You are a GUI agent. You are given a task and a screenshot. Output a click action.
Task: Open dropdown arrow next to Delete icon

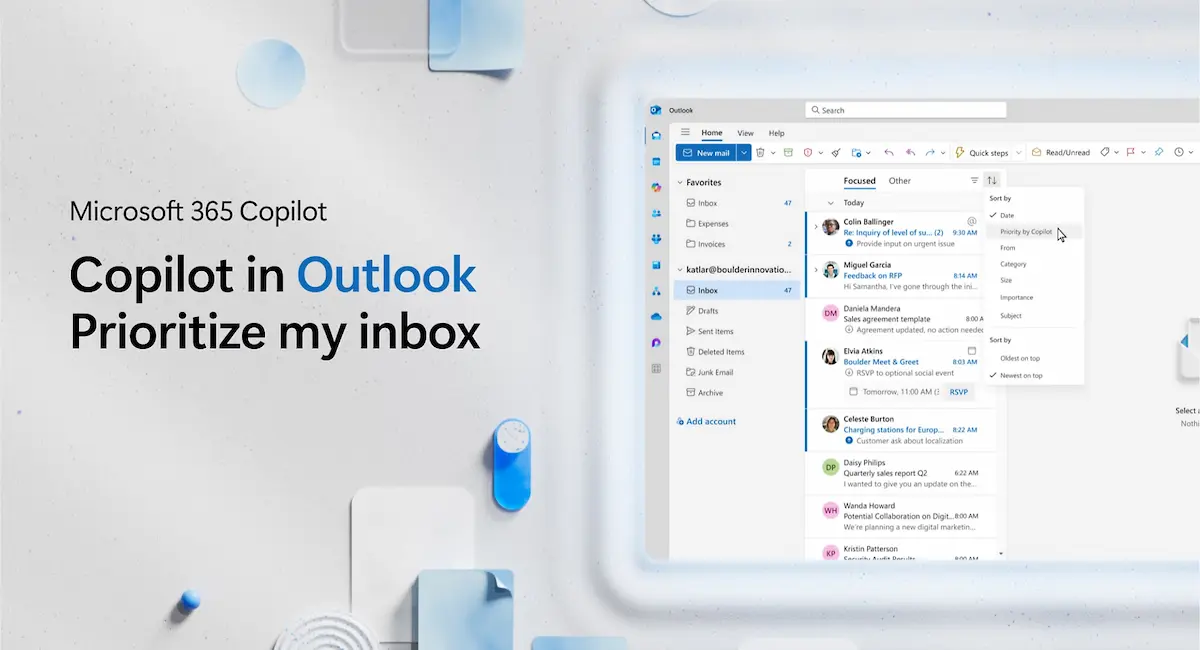tap(773, 153)
